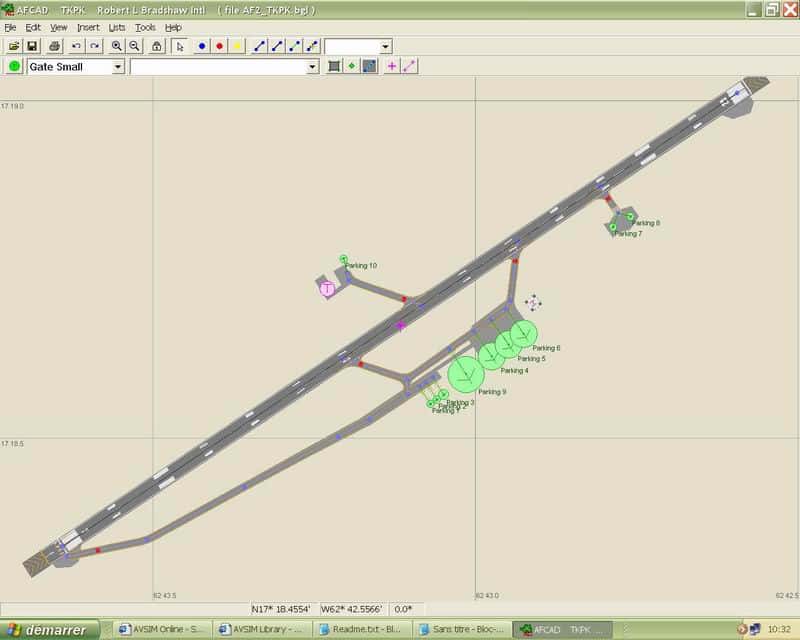Toggle the red dot node tool

point(220,46)
